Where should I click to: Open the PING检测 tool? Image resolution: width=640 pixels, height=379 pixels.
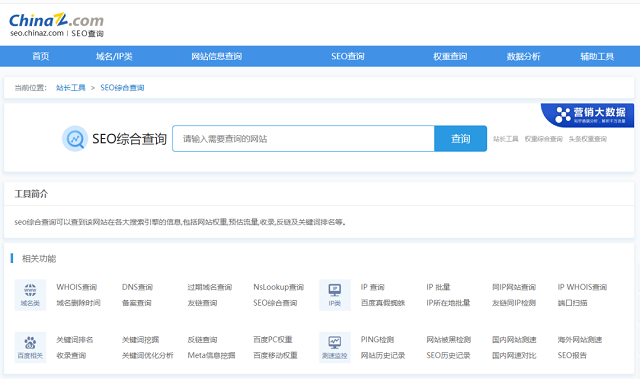click(x=377, y=339)
